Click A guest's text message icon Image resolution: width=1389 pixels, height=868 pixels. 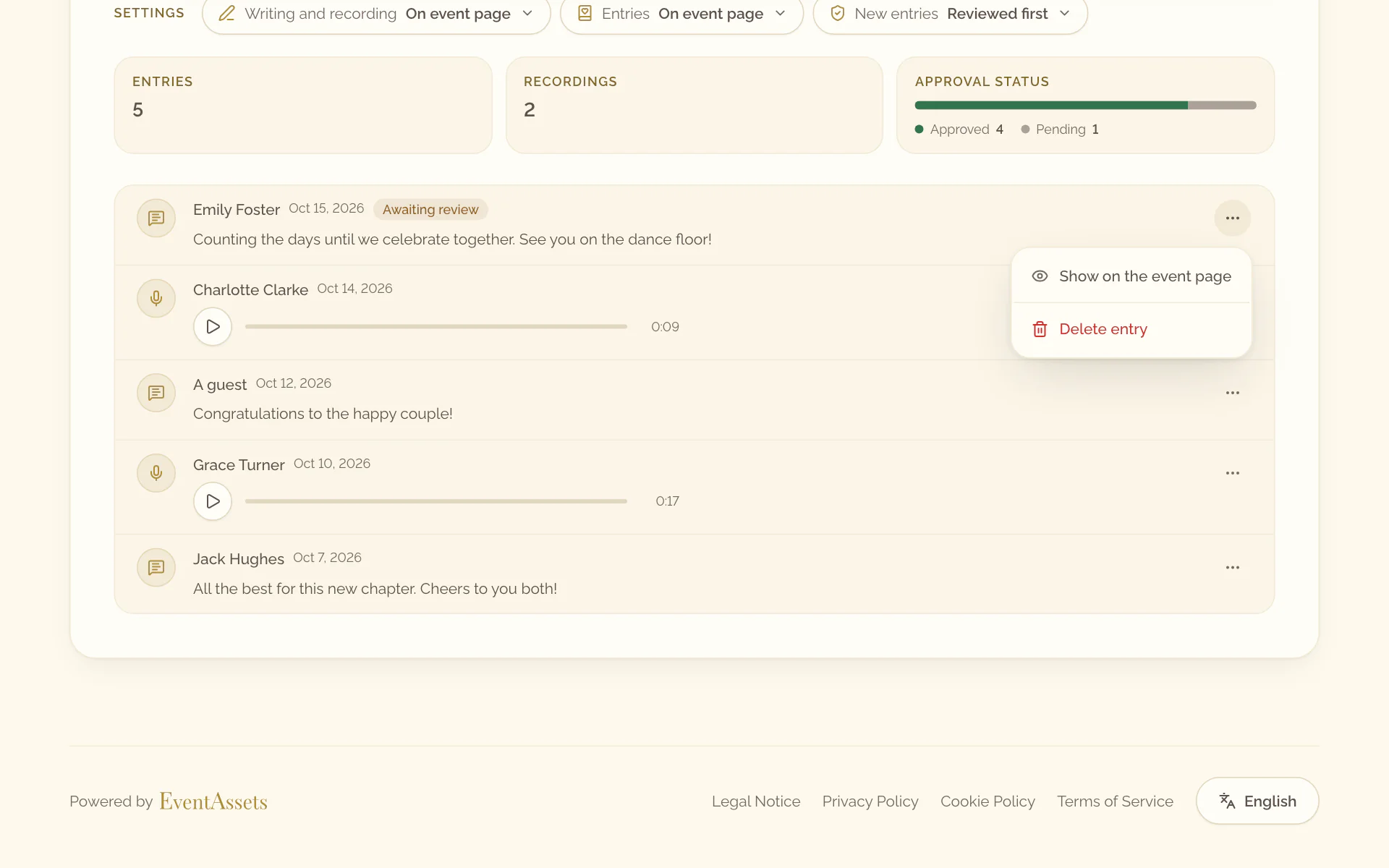coord(156,393)
